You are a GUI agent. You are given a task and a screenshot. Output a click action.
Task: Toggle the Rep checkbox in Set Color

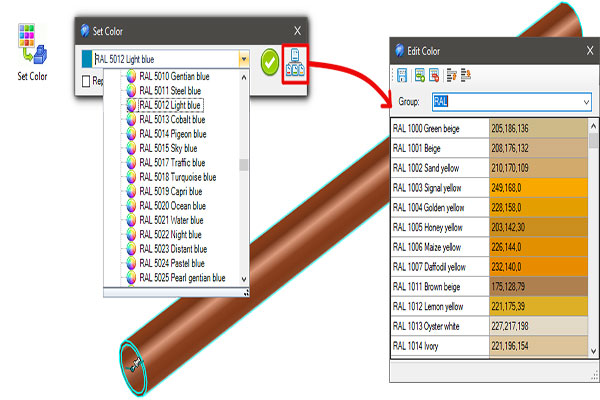coord(86,81)
